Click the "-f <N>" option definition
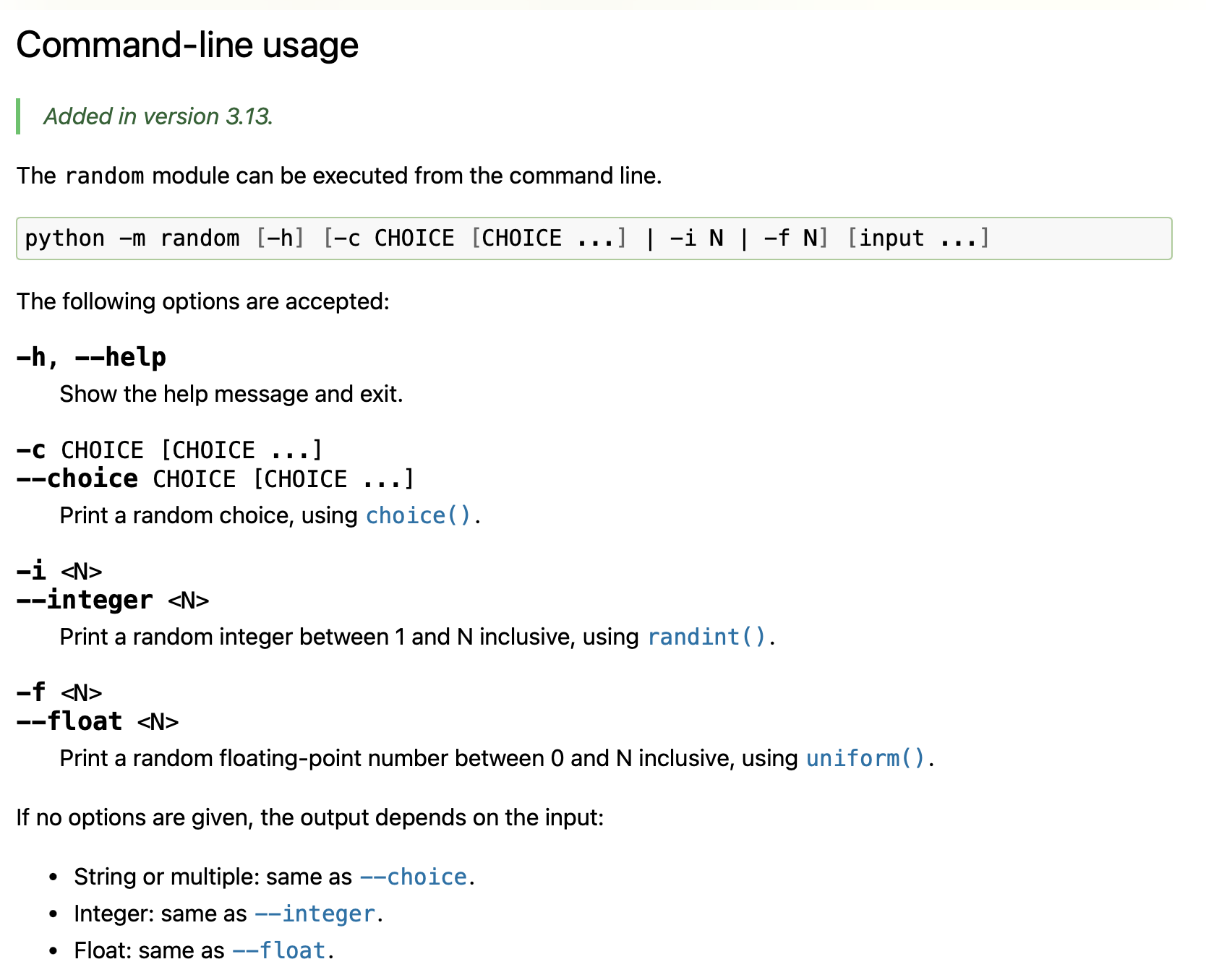This screenshot has width=1206, height=980. coord(59,693)
